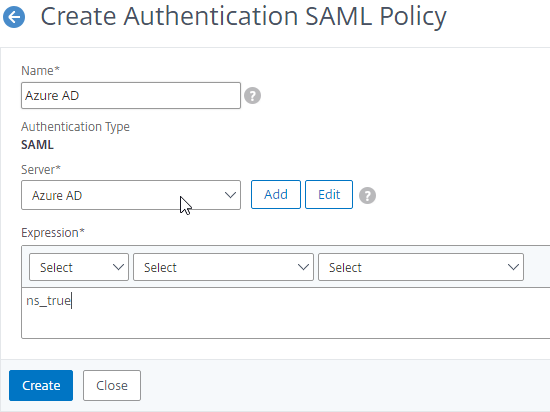Expand the Server list via its chevron arrow
The height and width of the screenshot is (412, 550).
click(x=230, y=195)
